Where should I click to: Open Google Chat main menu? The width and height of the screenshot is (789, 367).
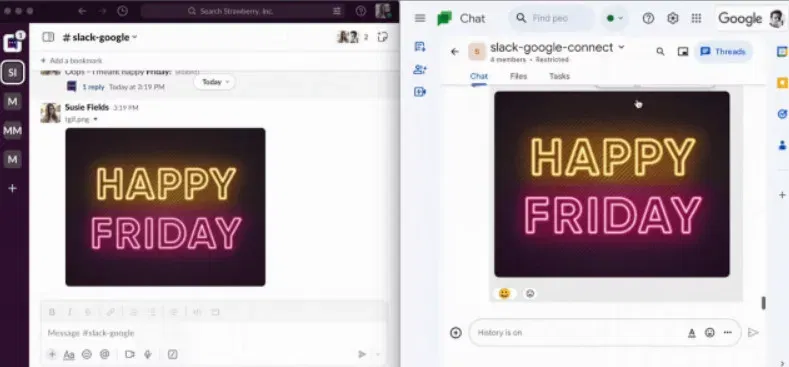pyautogui.click(x=420, y=18)
